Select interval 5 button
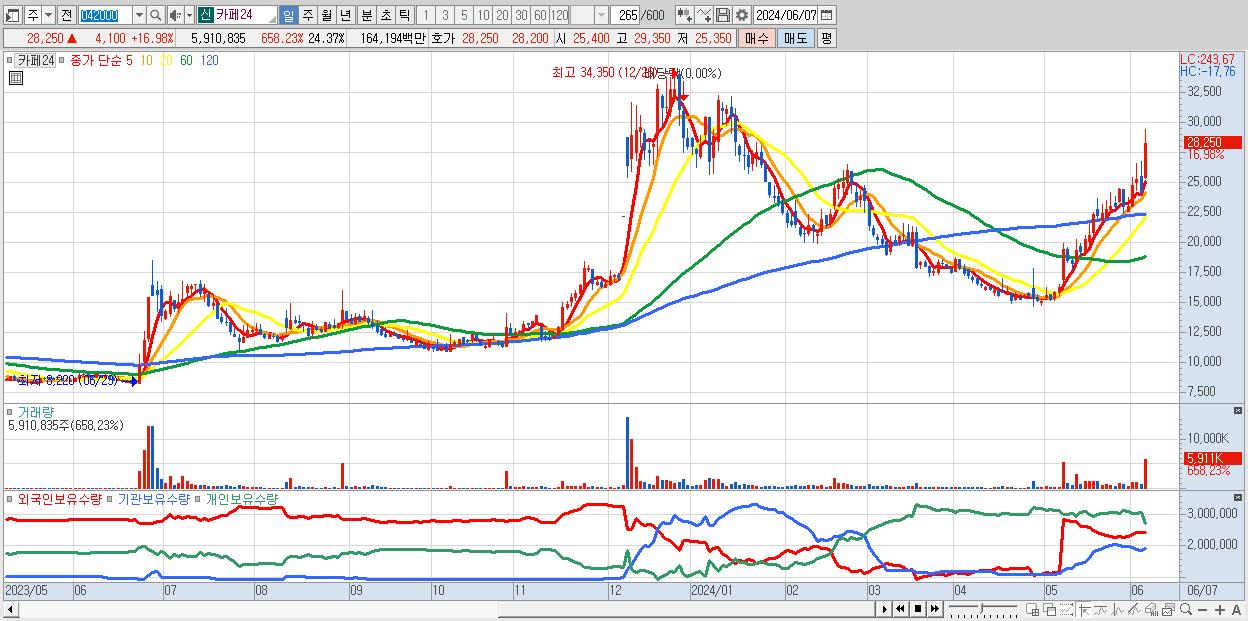This screenshot has height=621, width=1248. point(463,15)
